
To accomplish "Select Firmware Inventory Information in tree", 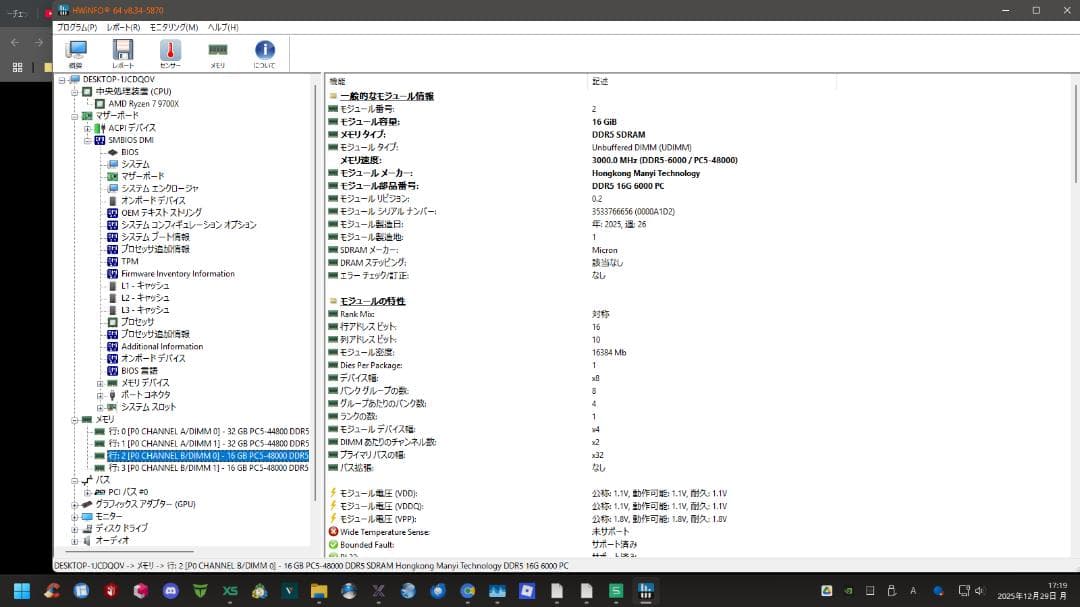I will [177, 273].
